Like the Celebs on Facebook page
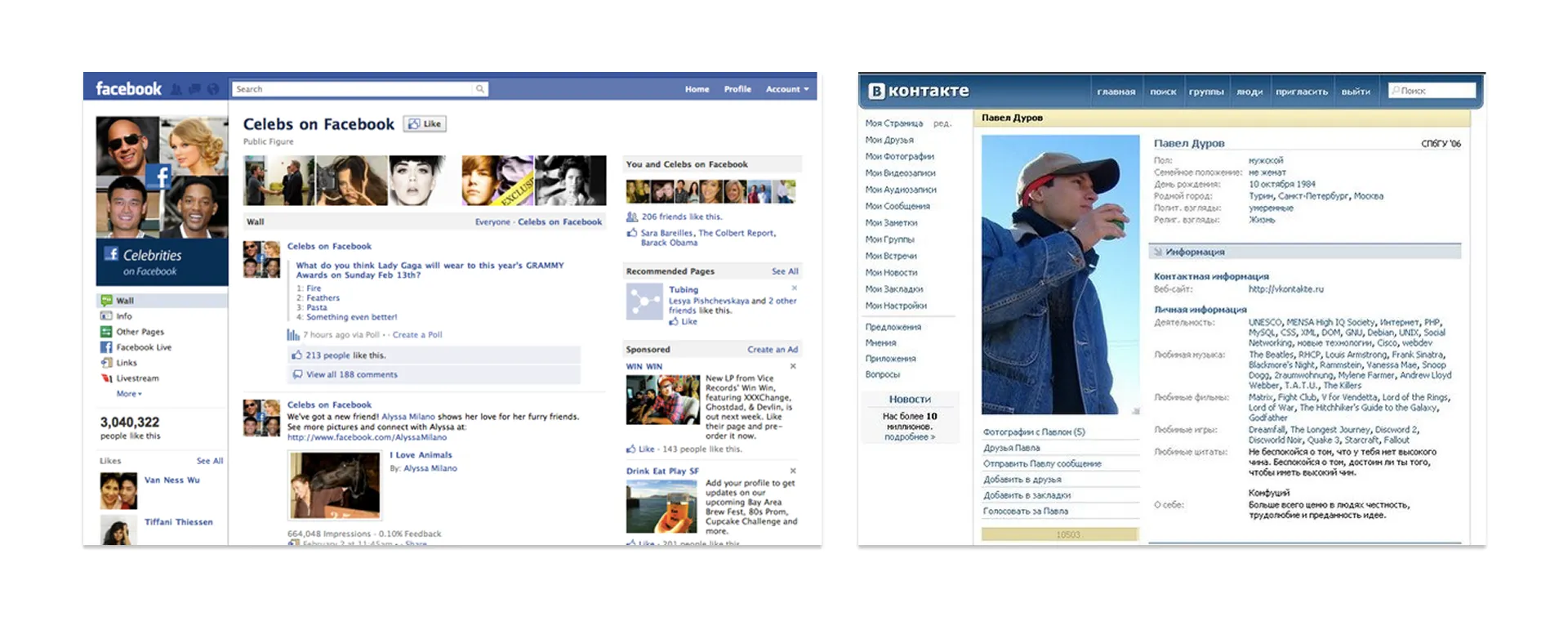Image resolution: width=1568 pixels, height=617 pixels. [425, 124]
